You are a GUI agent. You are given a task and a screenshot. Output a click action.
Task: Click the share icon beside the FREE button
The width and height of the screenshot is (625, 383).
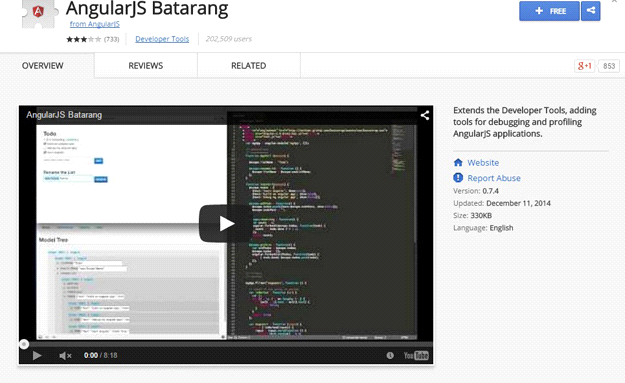591,11
